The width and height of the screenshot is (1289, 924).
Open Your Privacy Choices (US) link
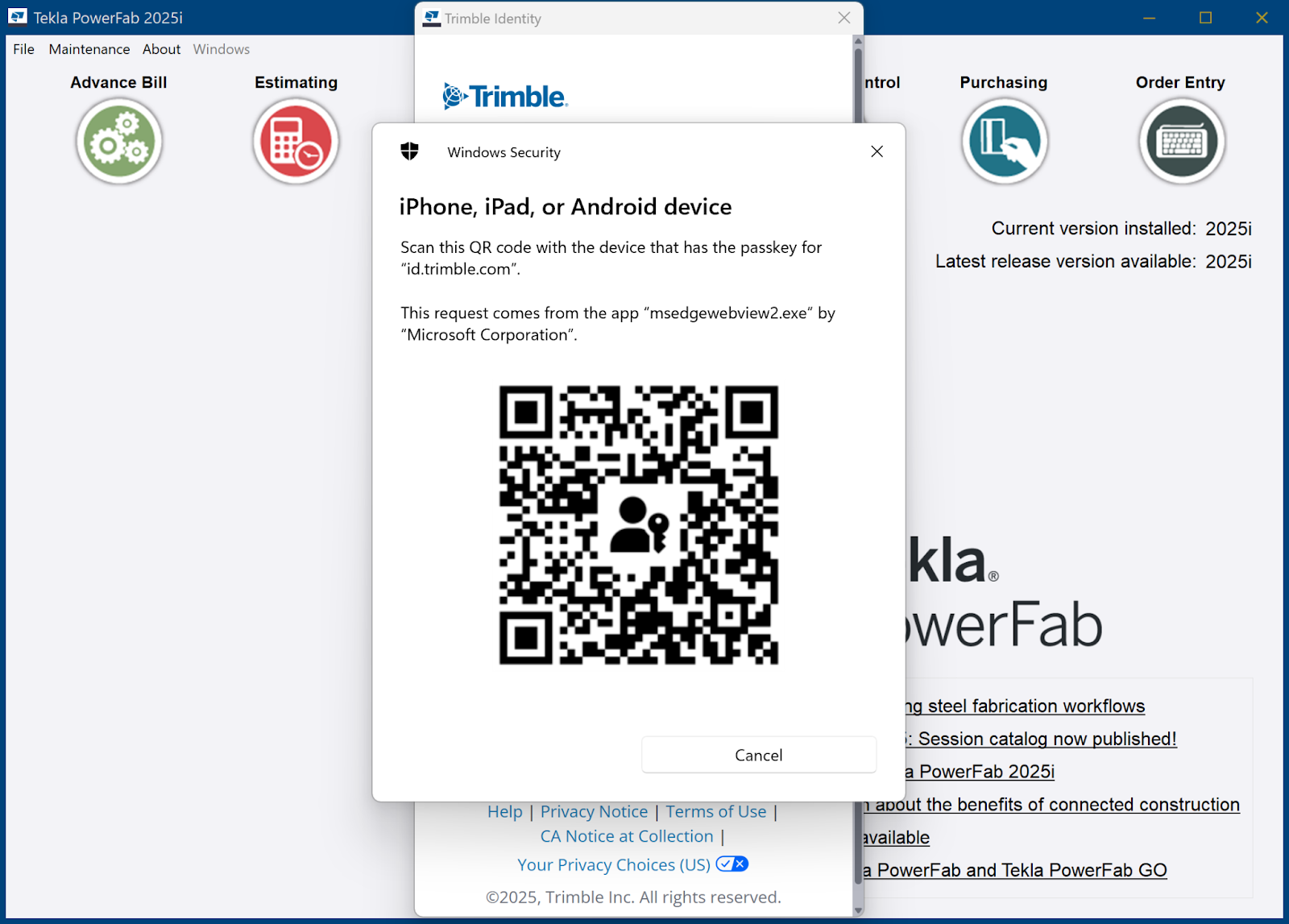[x=614, y=864]
